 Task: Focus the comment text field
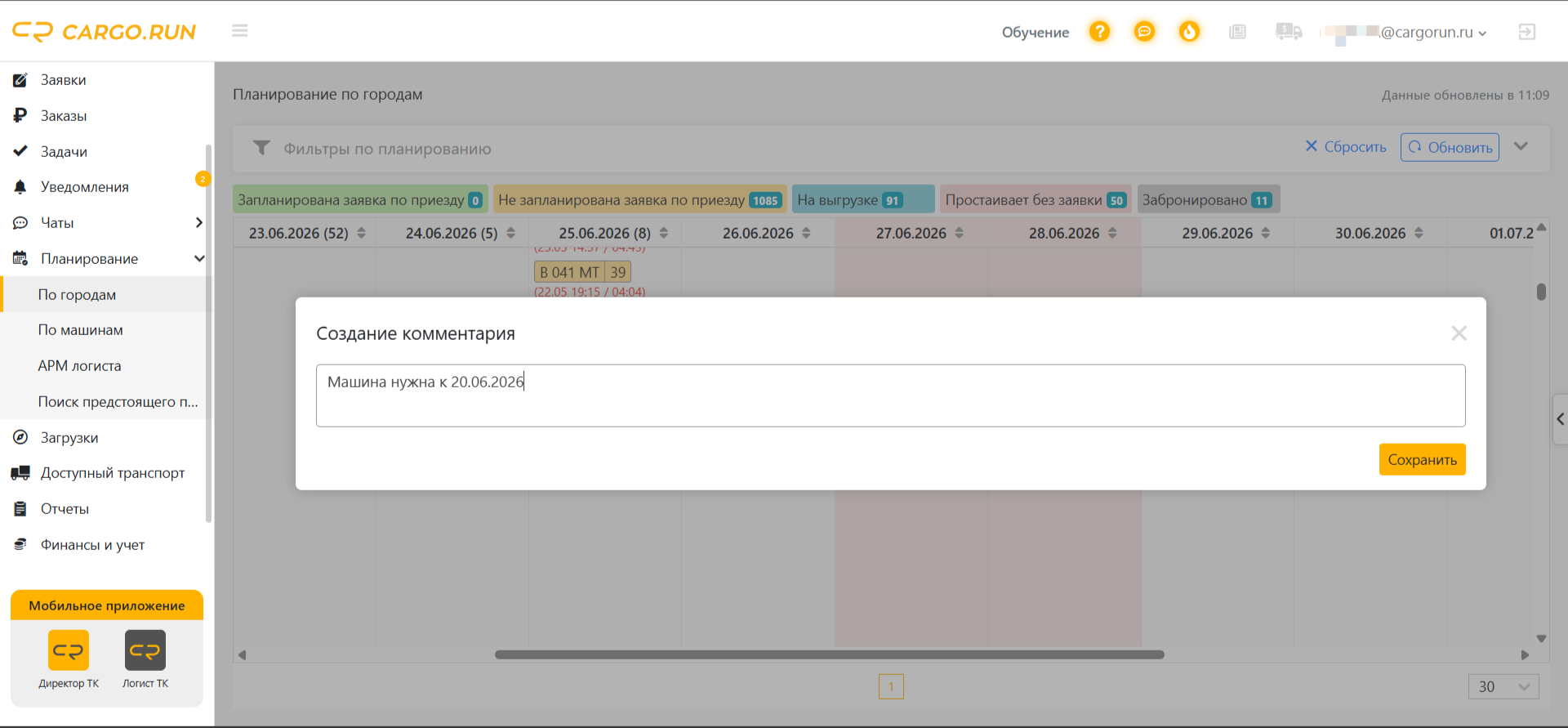coord(890,395)
